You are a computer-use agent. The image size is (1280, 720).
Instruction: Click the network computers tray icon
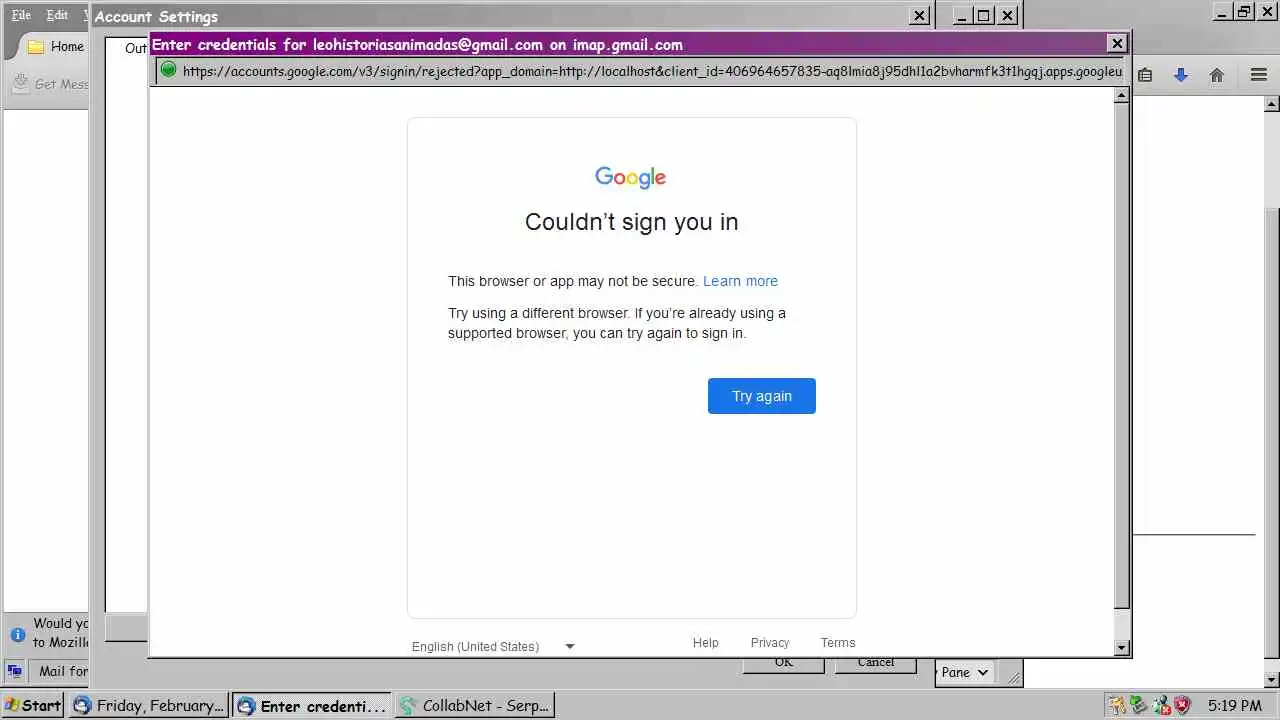(x=1160, y=705)
